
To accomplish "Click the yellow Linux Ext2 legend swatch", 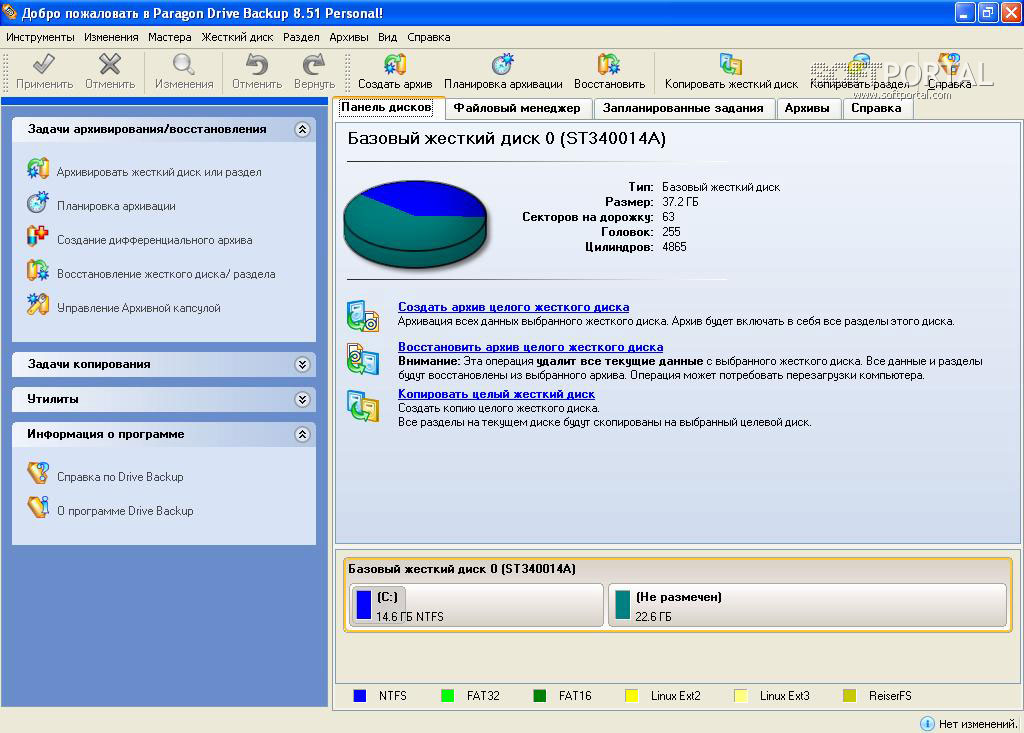I will click(x=632, y=696).
